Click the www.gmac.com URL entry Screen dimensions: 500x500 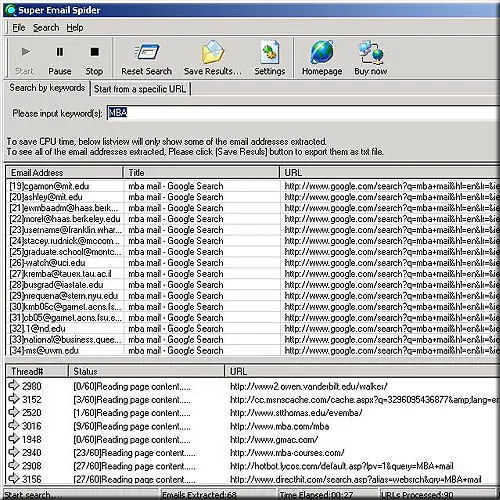tap(274, 440)
